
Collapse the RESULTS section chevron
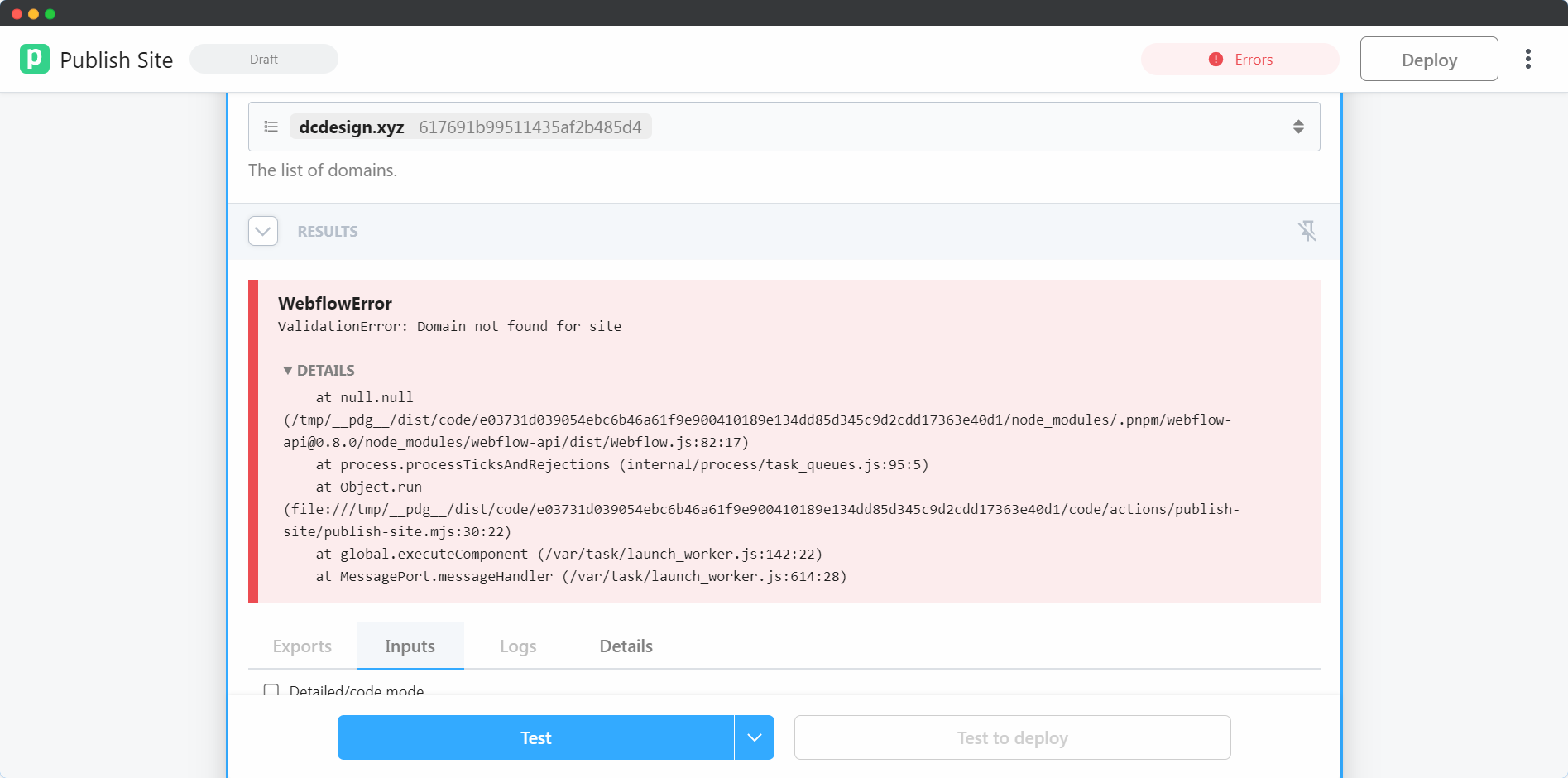(263, 231)
